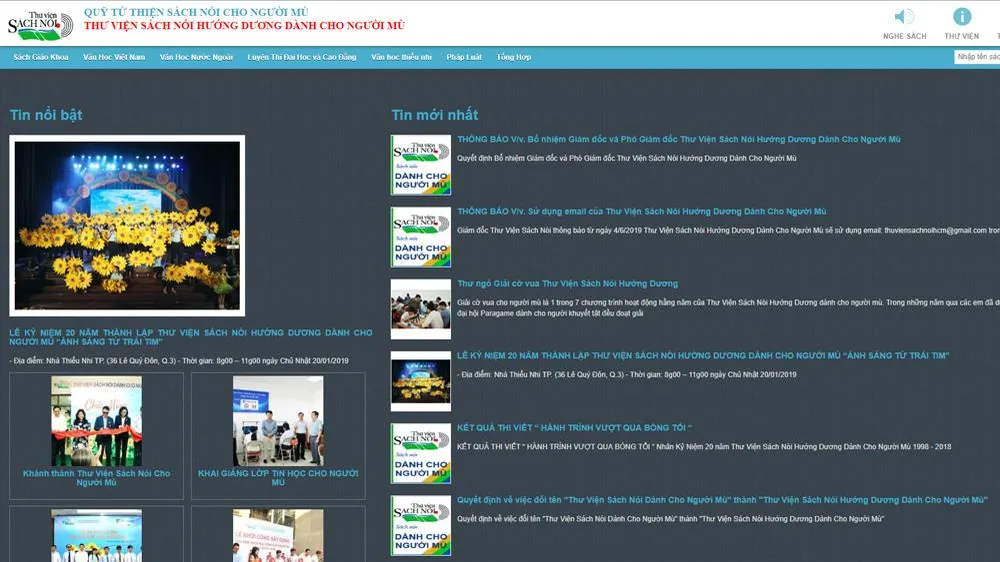The width and height of the screenshot is (1000, 562).
Task: Open Thư ngỏ Giải cờ vua link
Action: pos(568,283)
